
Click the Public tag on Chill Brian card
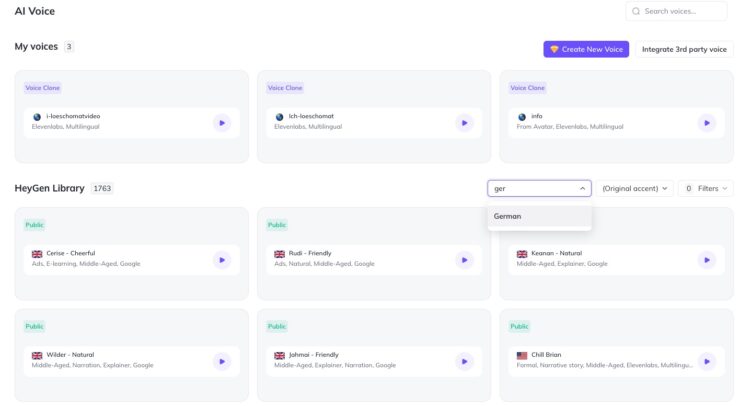click(519, 326)
